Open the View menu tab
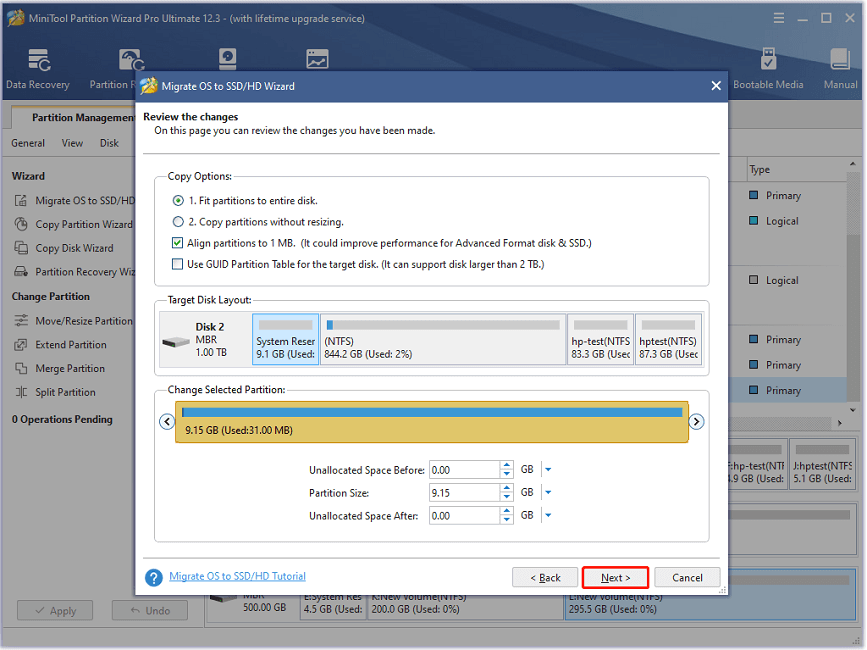 72,142
